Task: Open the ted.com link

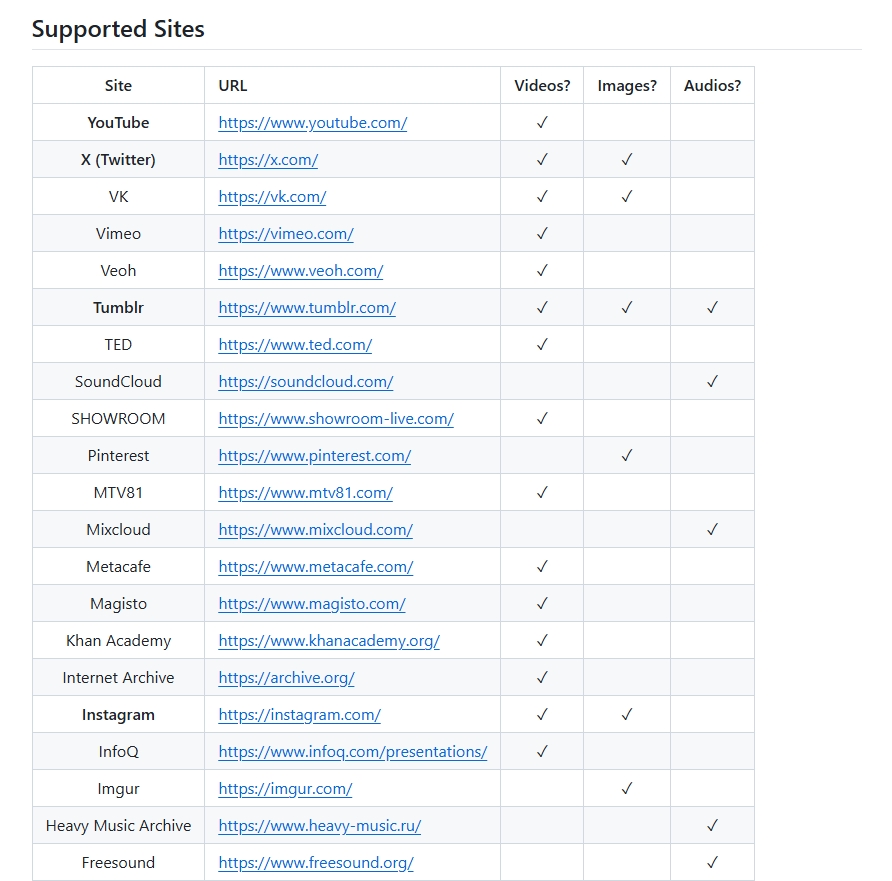Action: pyautogui.click(x=295, y=345)
